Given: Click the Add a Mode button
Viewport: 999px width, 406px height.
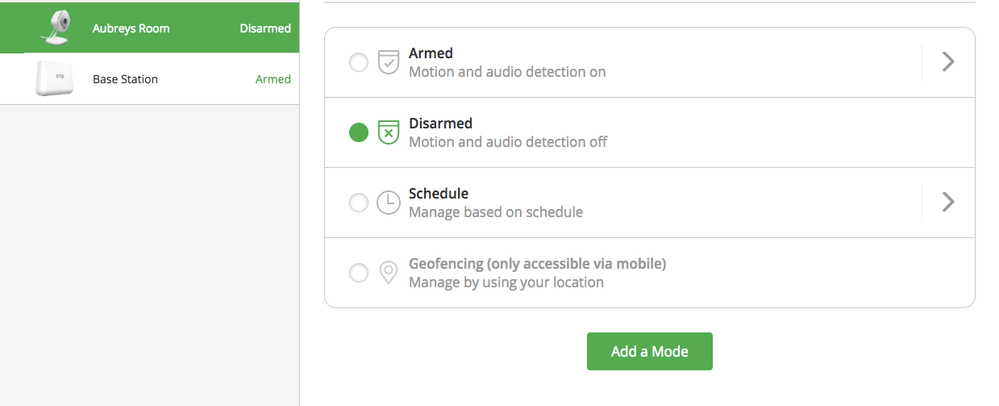Looking at the screenshot, I should (650, 351).
